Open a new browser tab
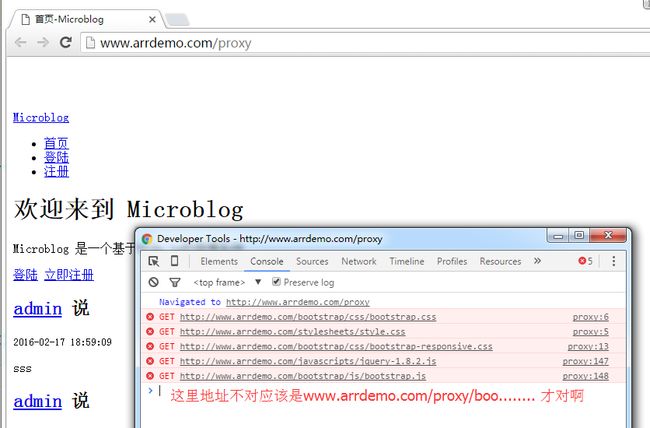 (177, 19)
